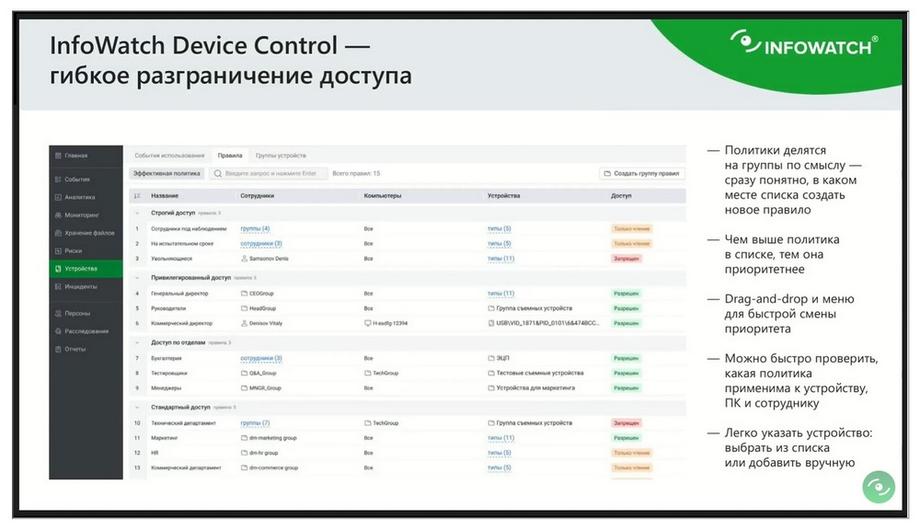
Task: Click Создать группу правил button
Action: pyautogui.click(x=642, y=174)
